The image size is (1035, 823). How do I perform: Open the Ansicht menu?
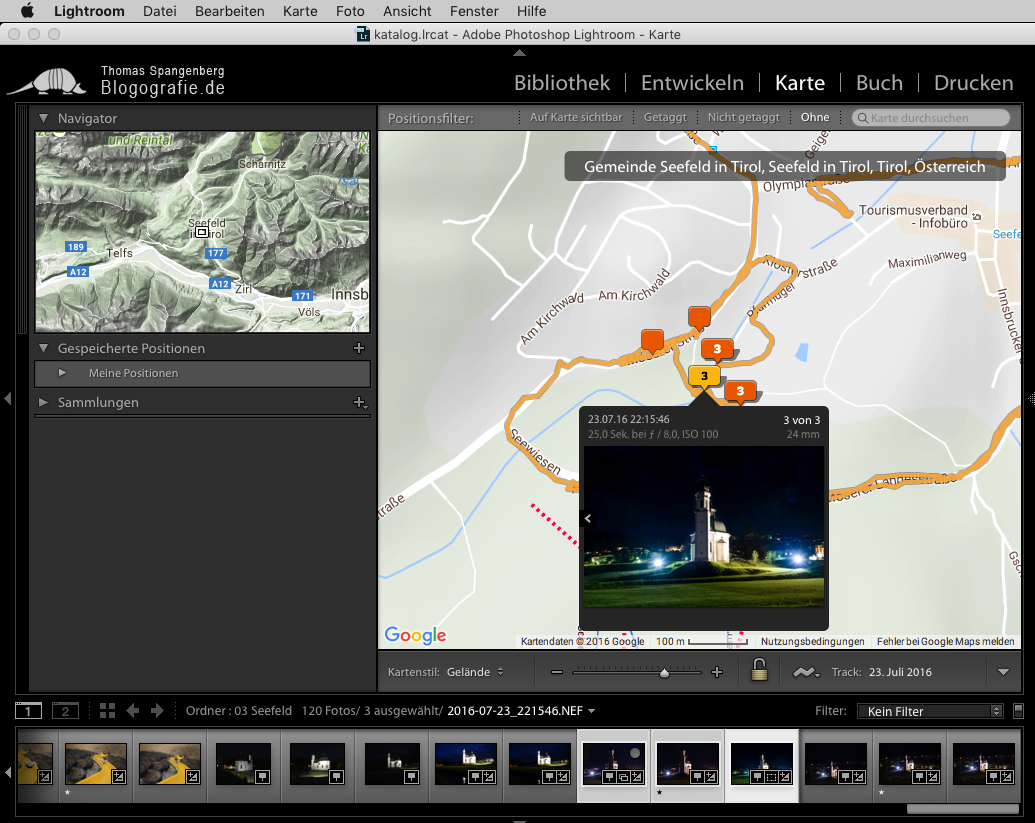(x=407, y=11)
